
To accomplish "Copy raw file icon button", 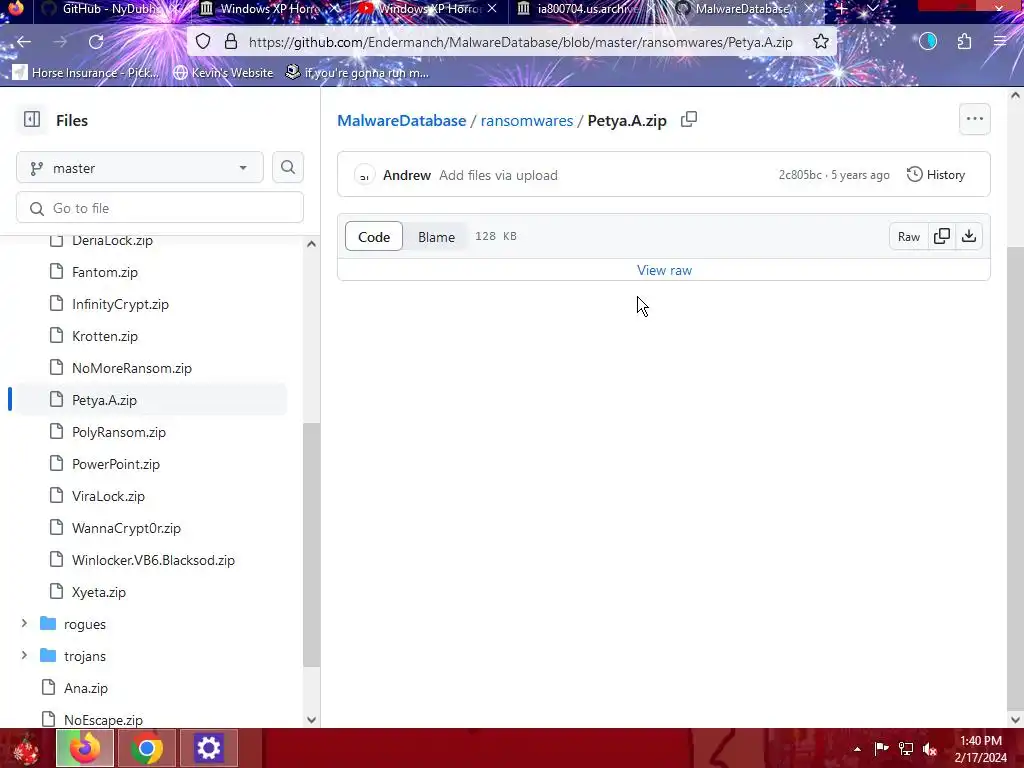I will click(942, 236).
